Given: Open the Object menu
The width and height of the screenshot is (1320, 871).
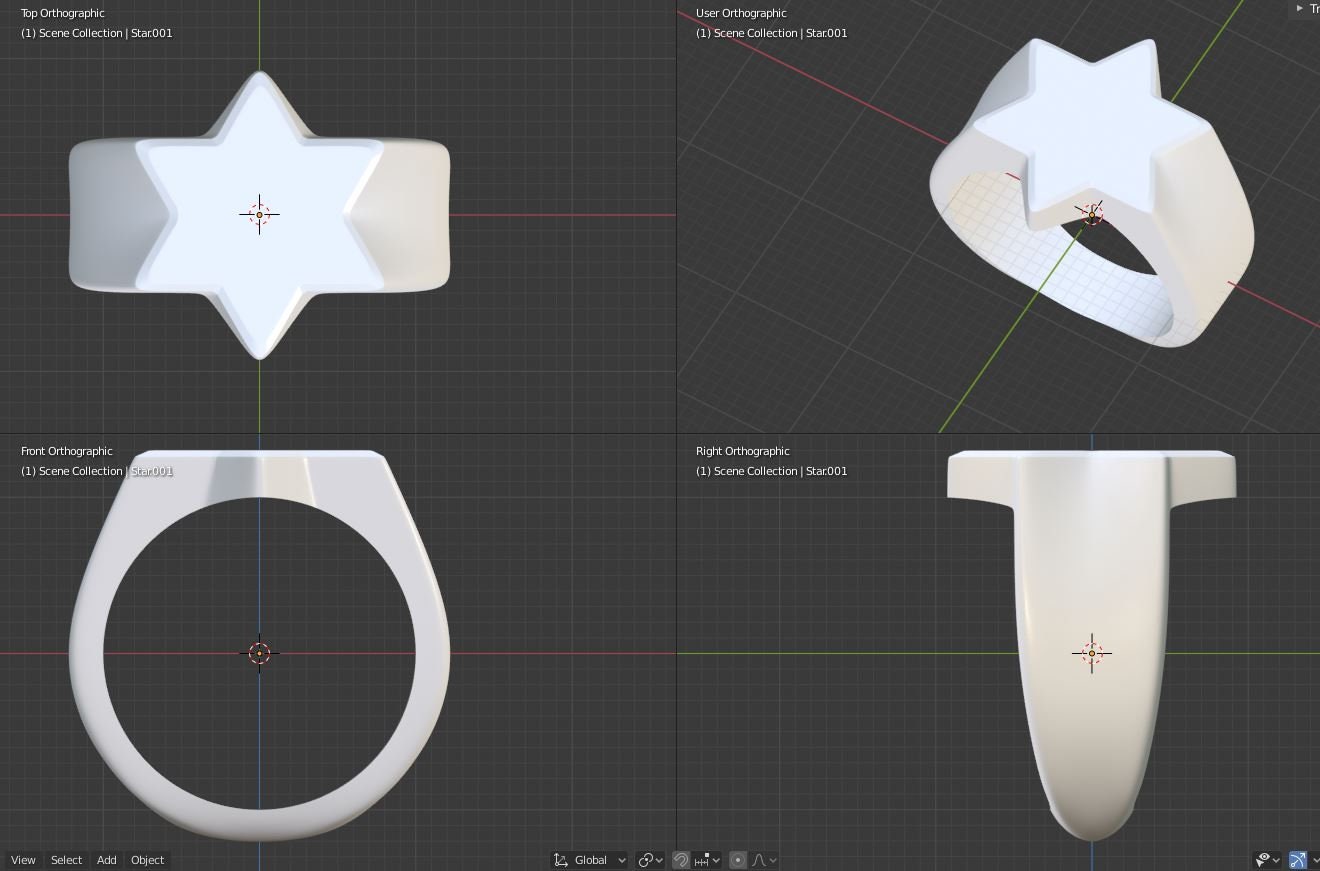Looking at the screenshot, I should tap(147, 860).
